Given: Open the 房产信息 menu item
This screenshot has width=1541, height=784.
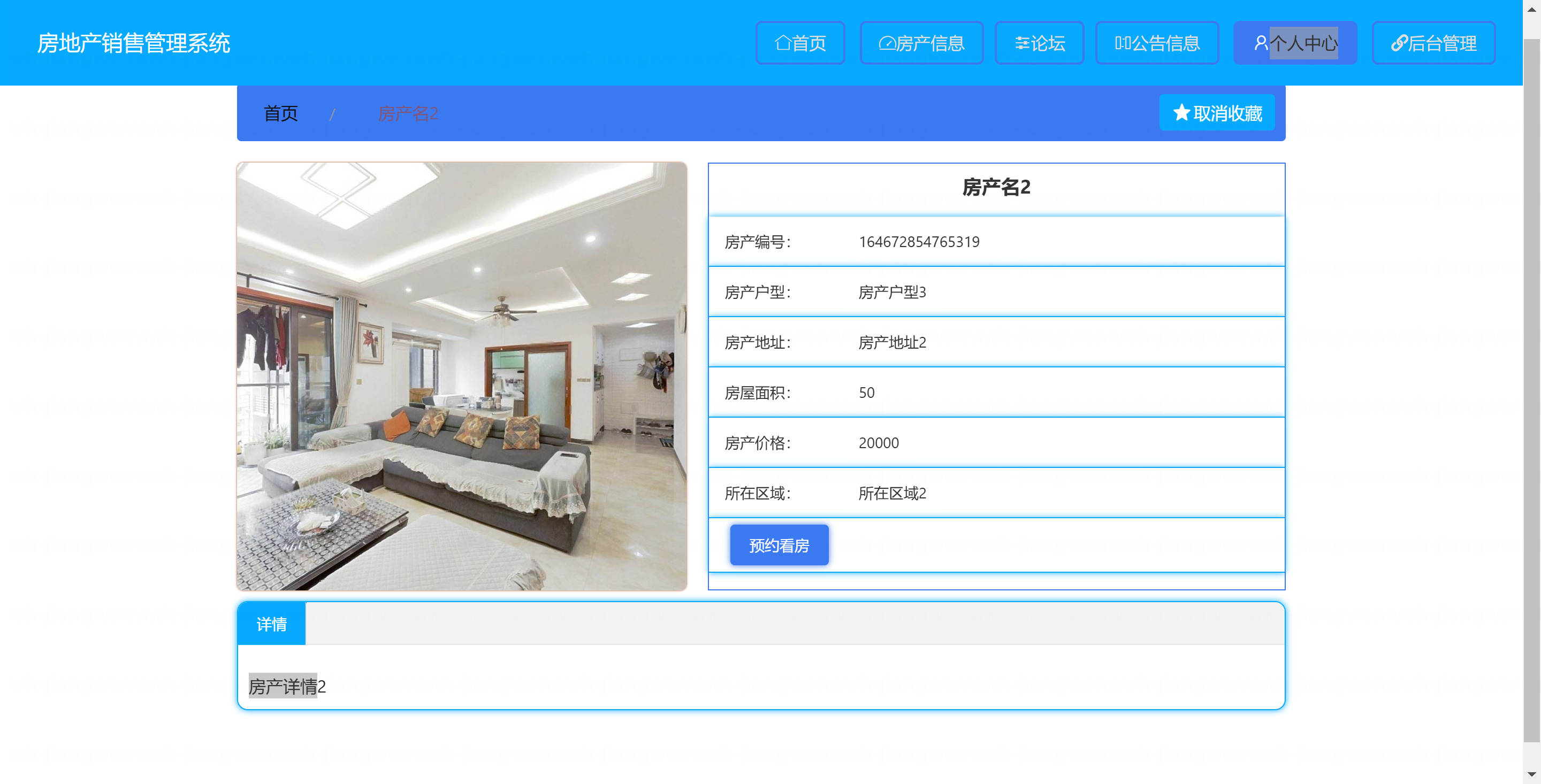Looking at the screenshot, I should [930, 43].
